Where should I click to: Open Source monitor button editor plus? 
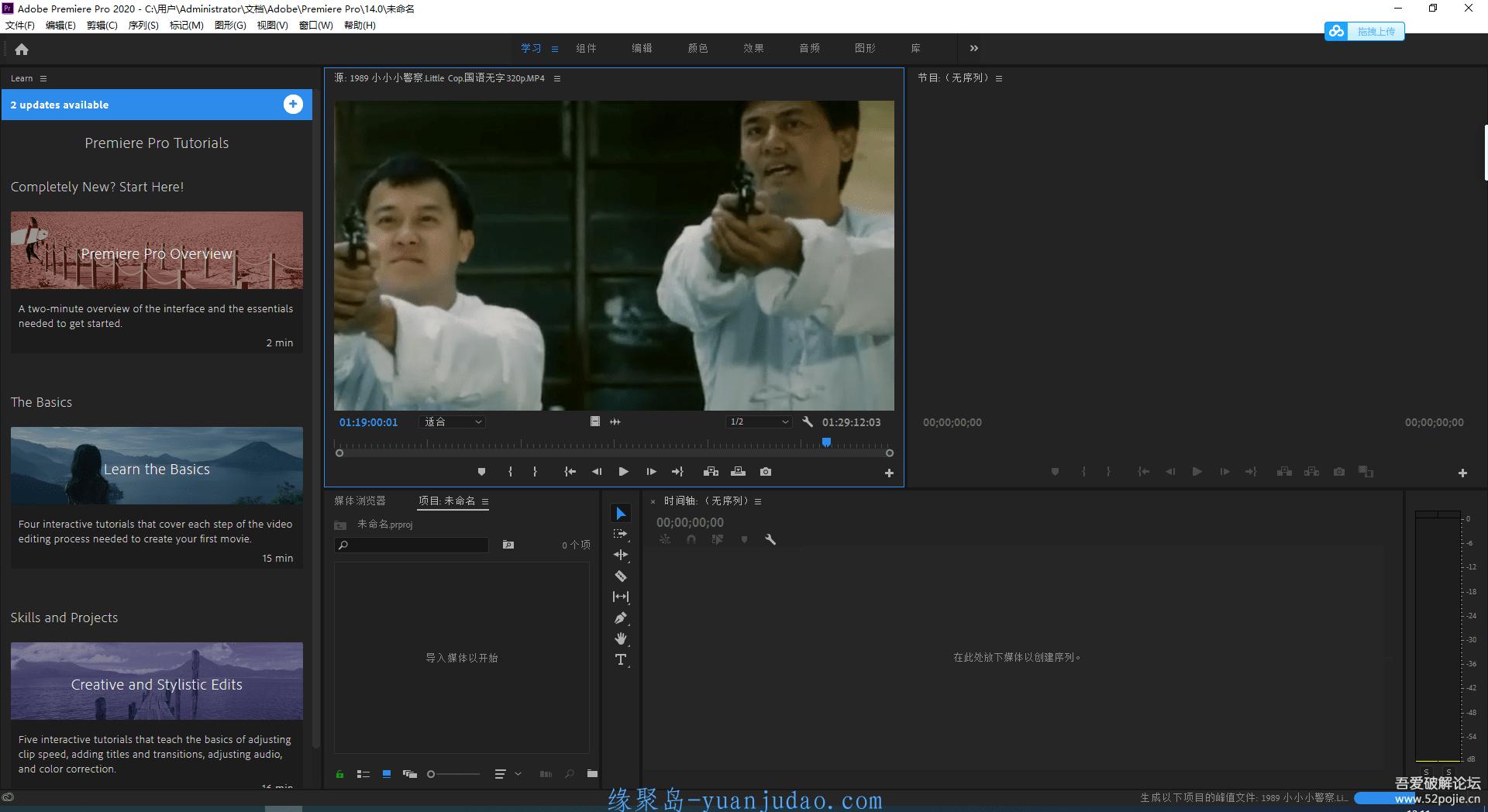point(889,473)
